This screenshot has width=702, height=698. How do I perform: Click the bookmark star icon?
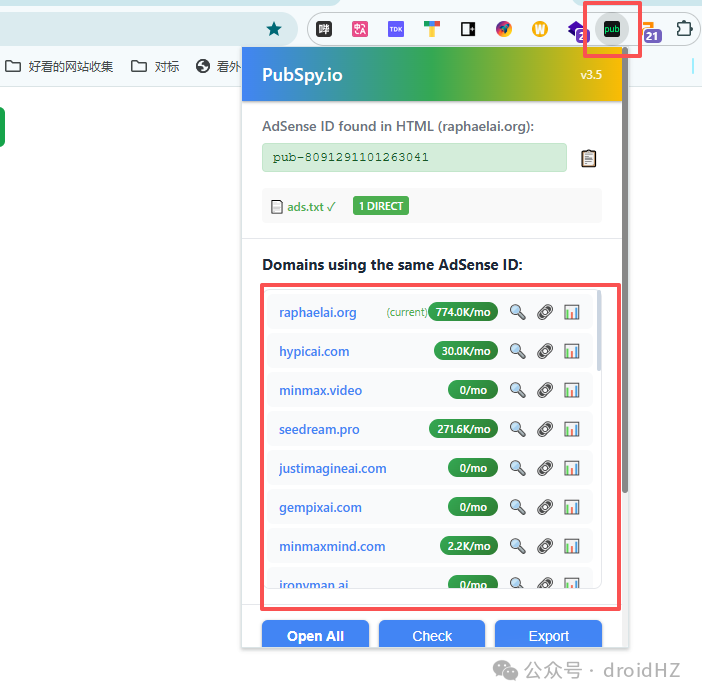pos(274,30)
